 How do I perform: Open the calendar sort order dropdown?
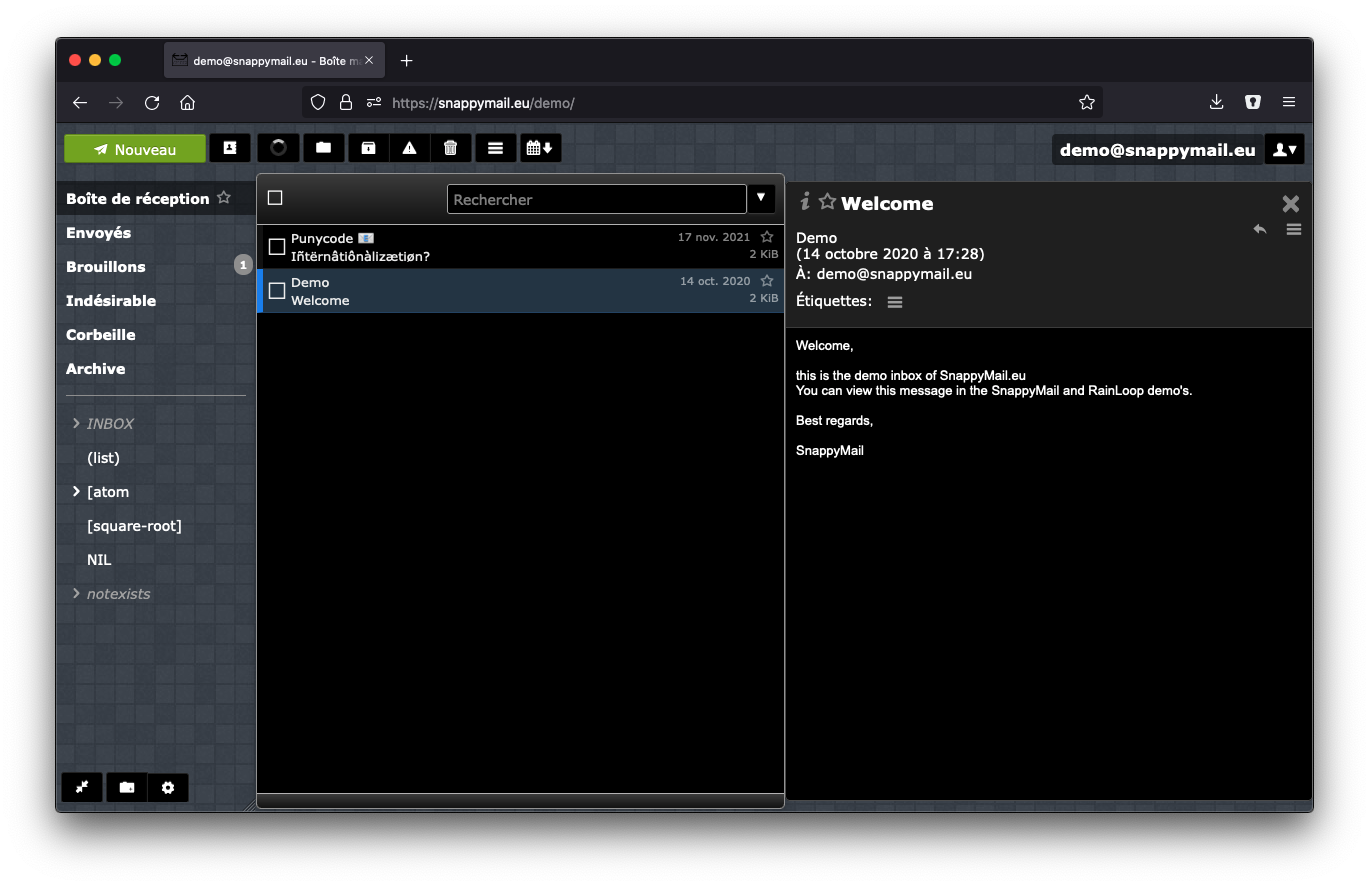(540, 148)
